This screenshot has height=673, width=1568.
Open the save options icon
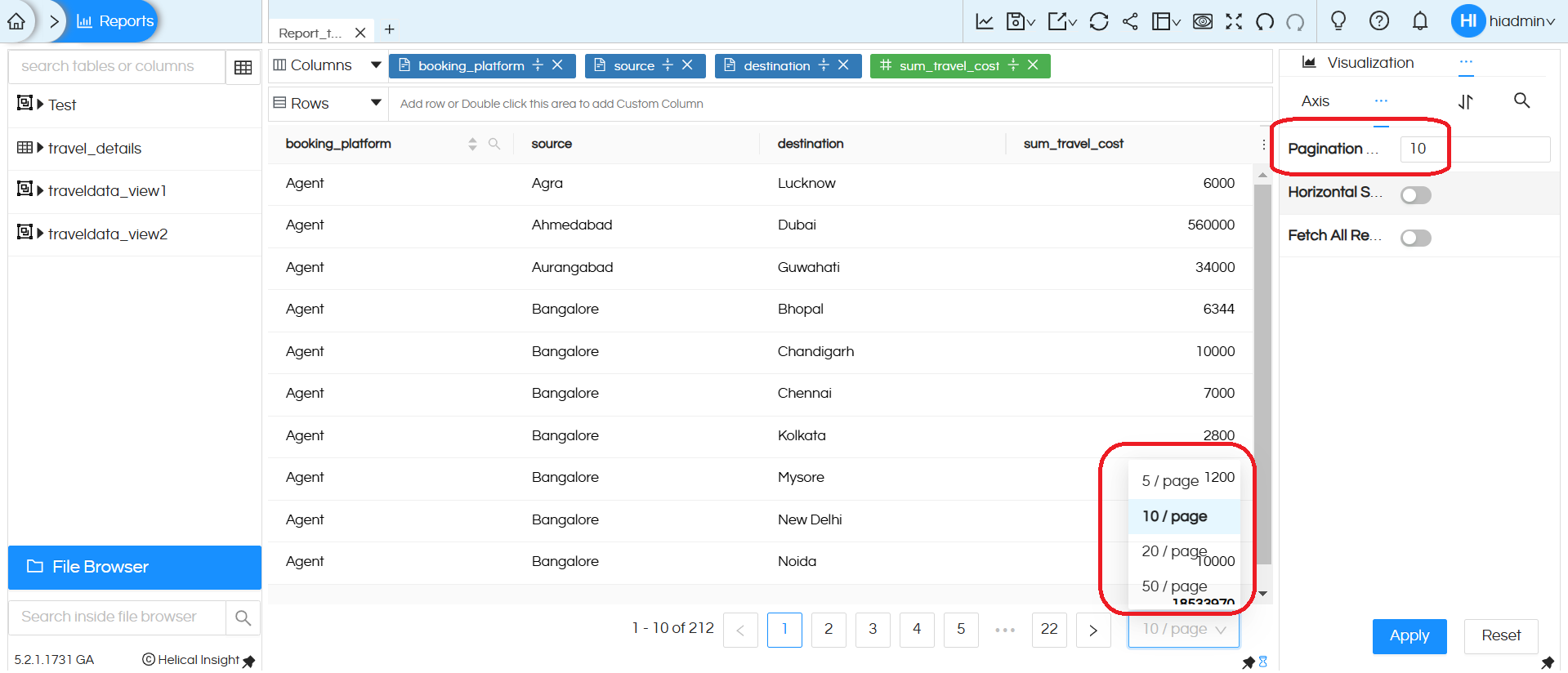1021,21
